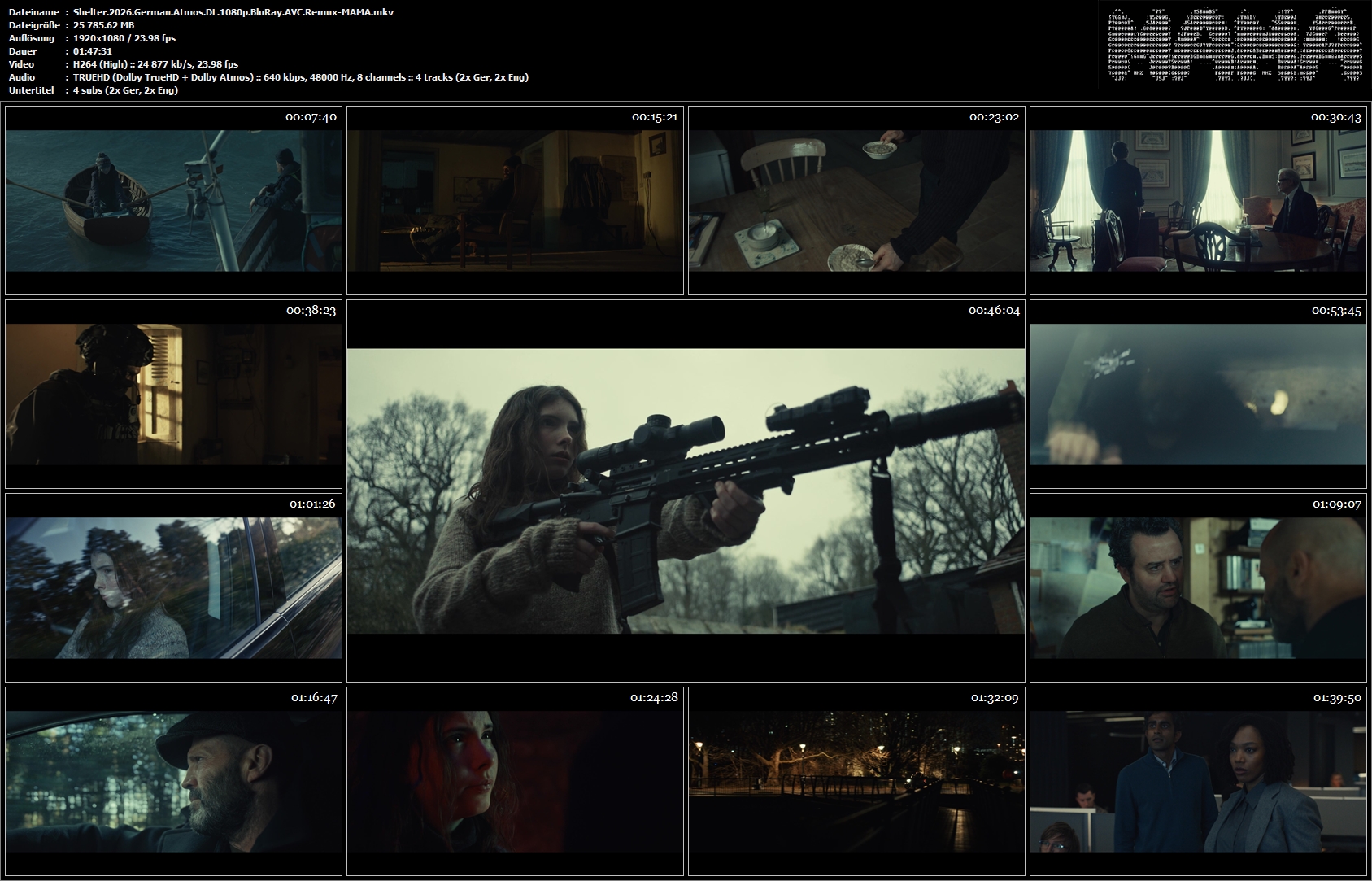Click the subtitle value 4 subs (2x Ger, 2x Eng)
The image size is (1372, 881).
(126, 90)
